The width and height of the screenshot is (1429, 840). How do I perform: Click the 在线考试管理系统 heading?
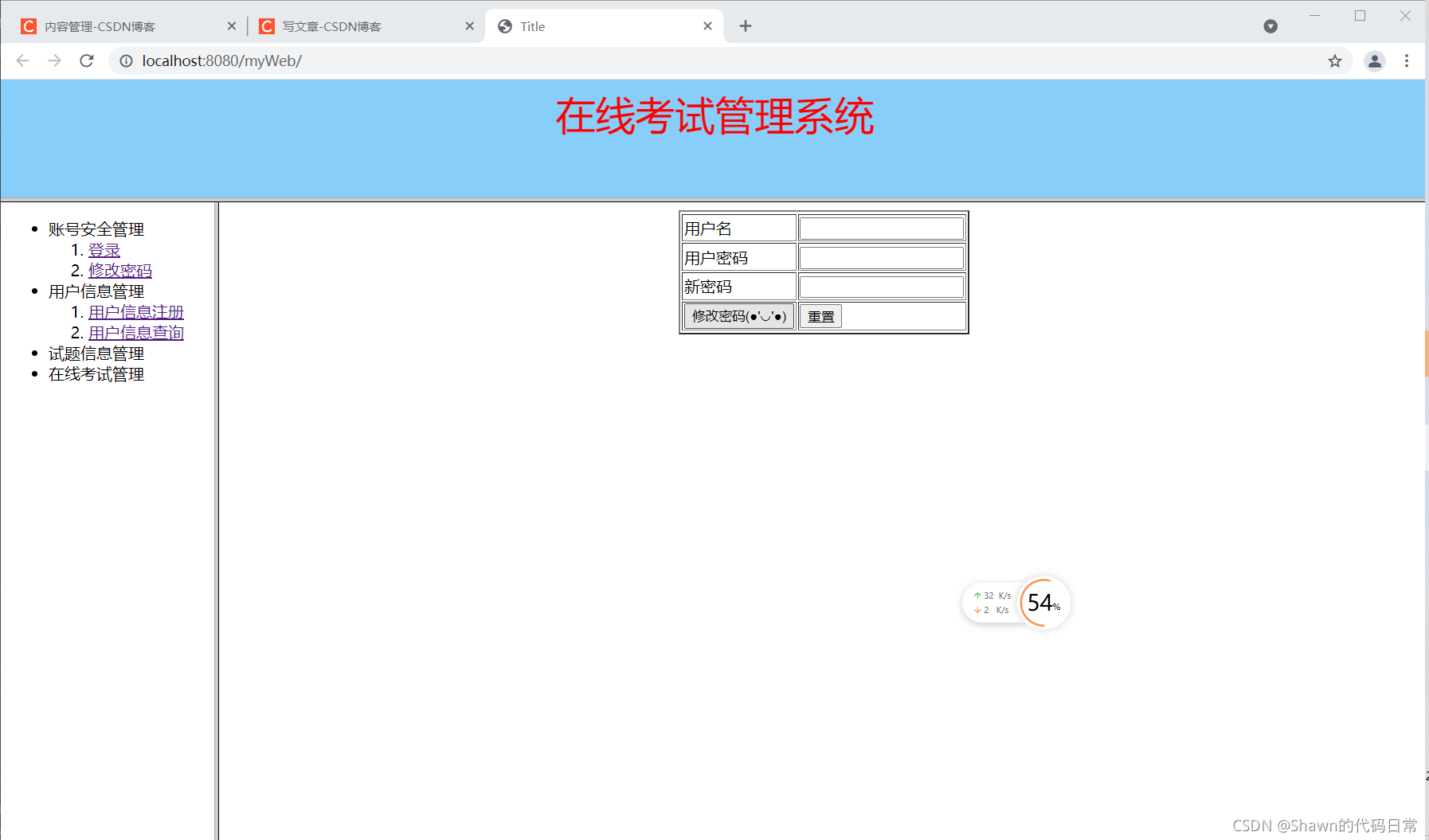[714, 116]
